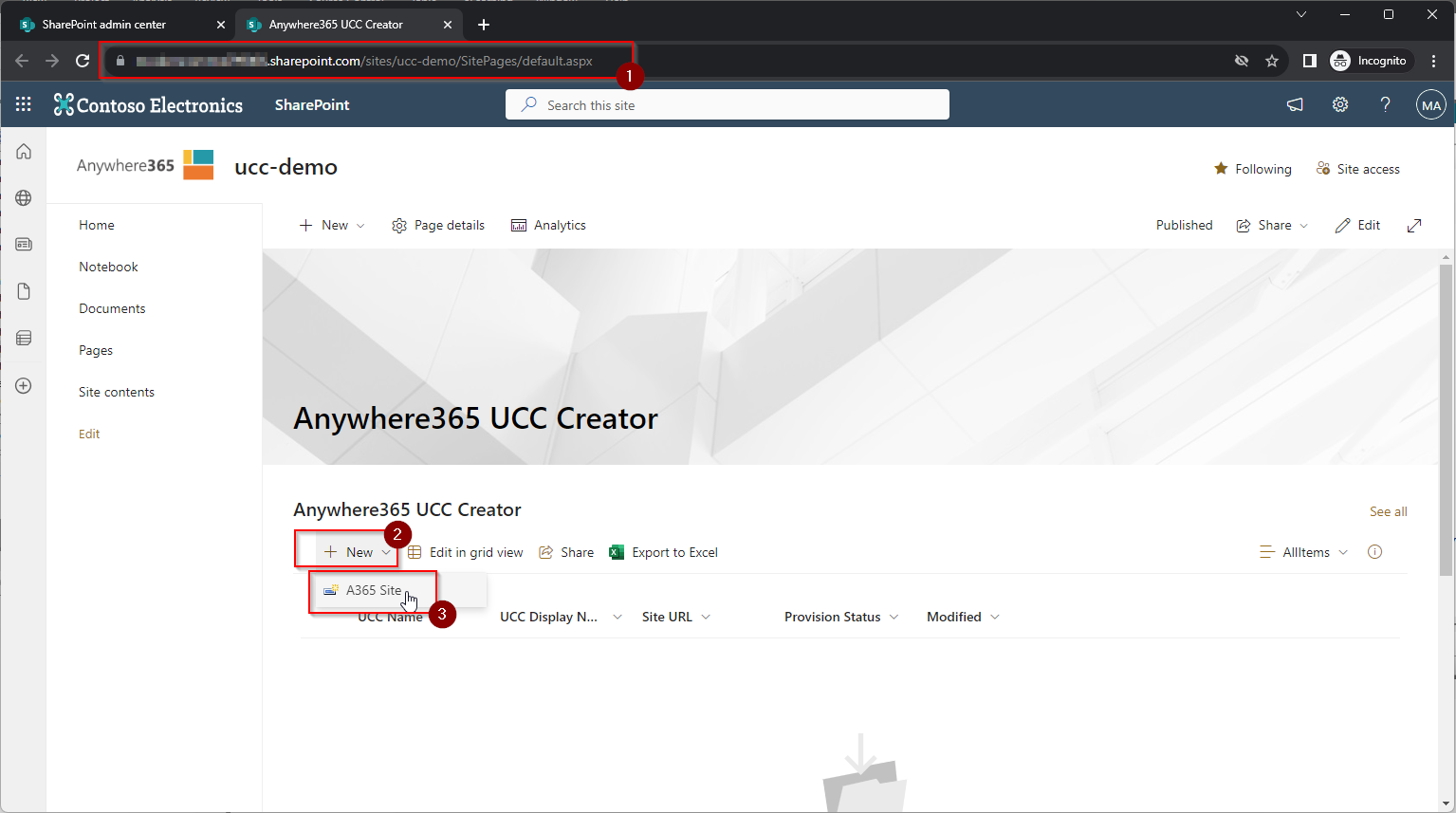Click Export to Excel button
1456x813 pixels.
tap(664, 552)
